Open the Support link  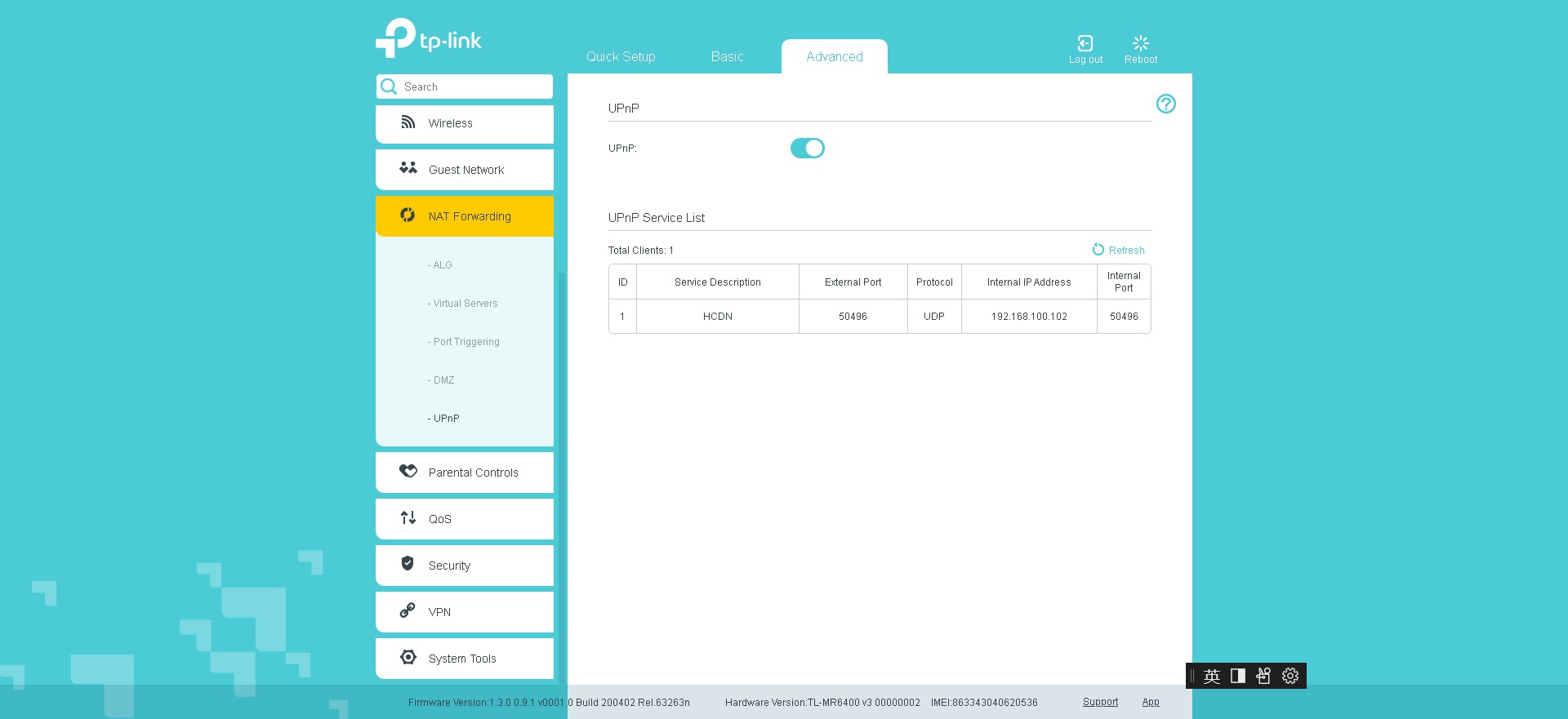click(1100, 702)
